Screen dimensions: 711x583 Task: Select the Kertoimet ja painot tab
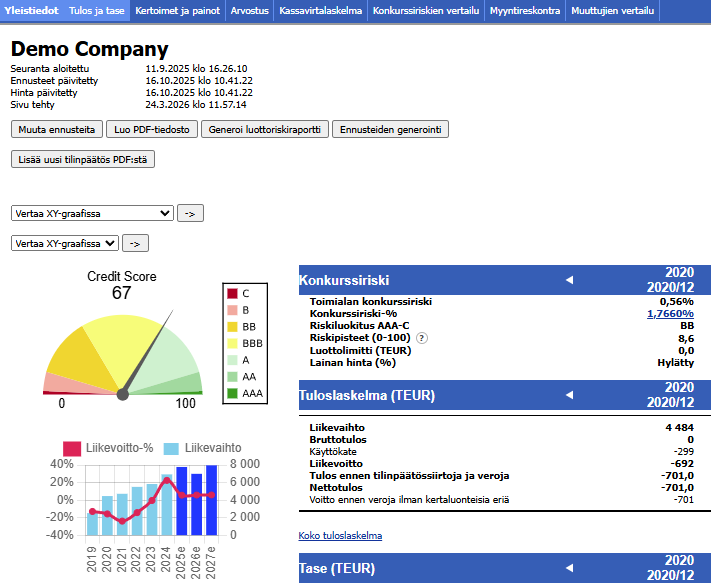point(177,10)
